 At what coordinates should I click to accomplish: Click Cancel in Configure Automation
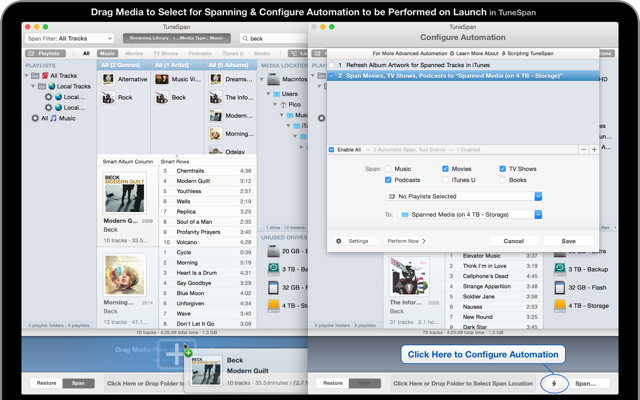(x=513, y=241)
